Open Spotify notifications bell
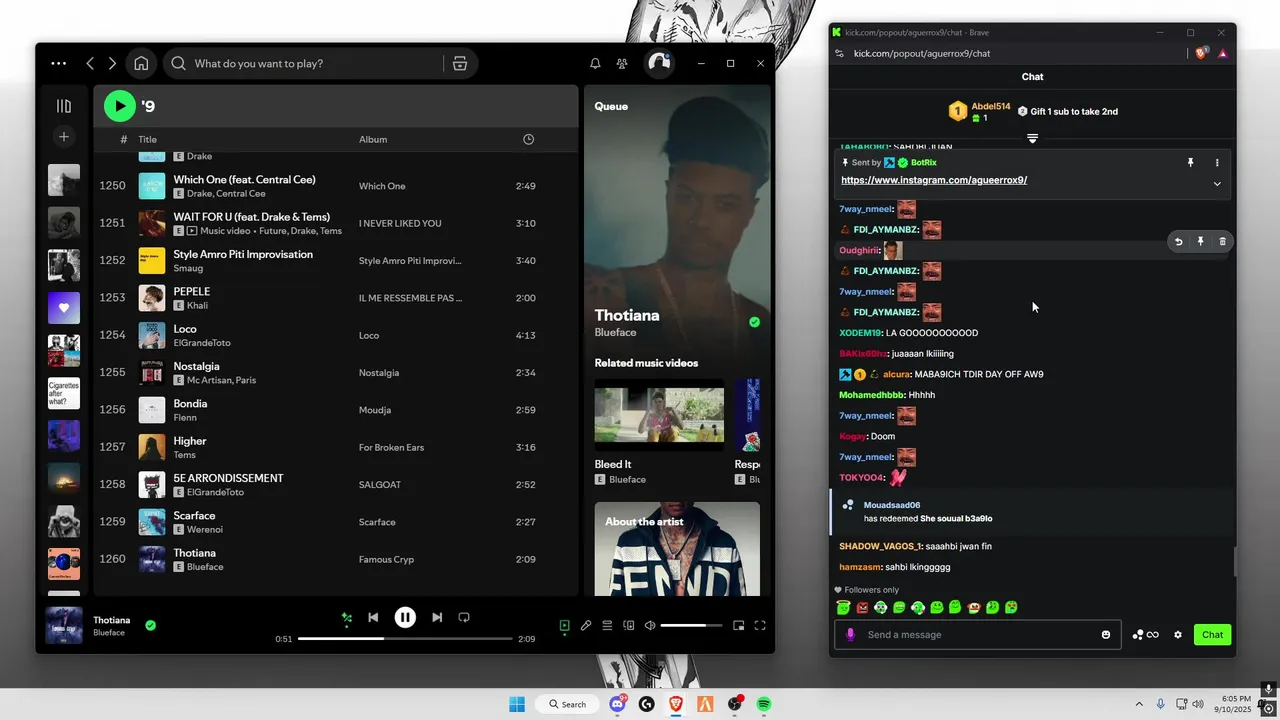This screenshot has width=1280, height=720. click(595, 63)
